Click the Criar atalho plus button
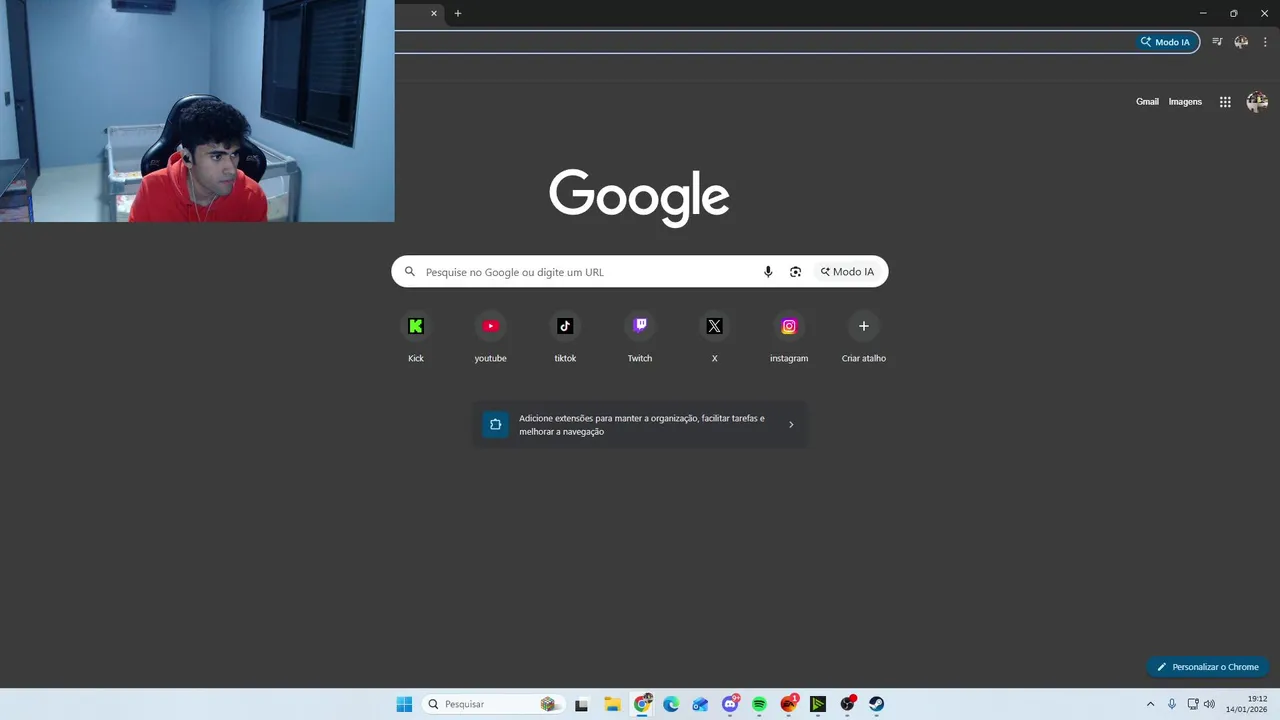This screenshot has width=1280, height=720. 864,326
